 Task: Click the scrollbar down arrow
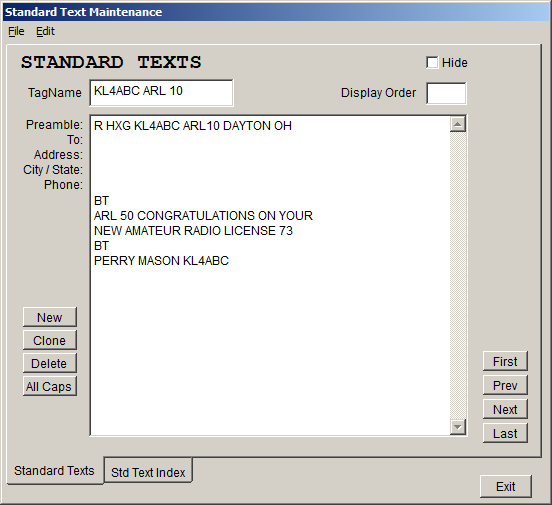[x=458, y=427]
